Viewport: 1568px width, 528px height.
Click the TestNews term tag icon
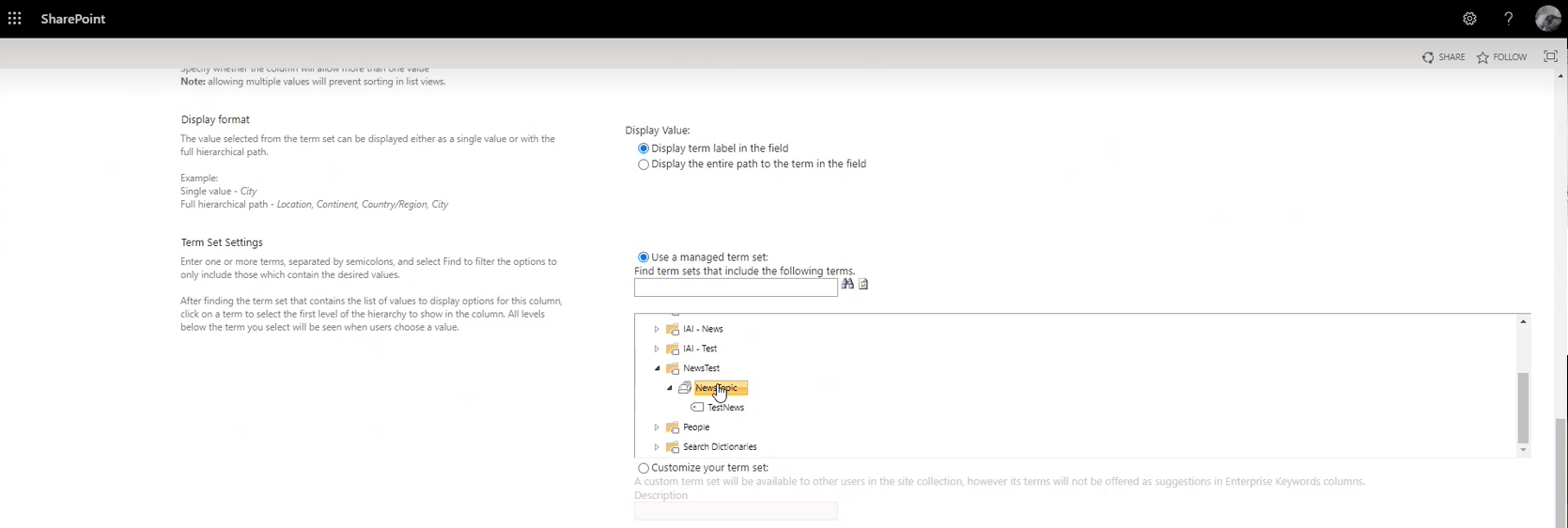(697, 408)
